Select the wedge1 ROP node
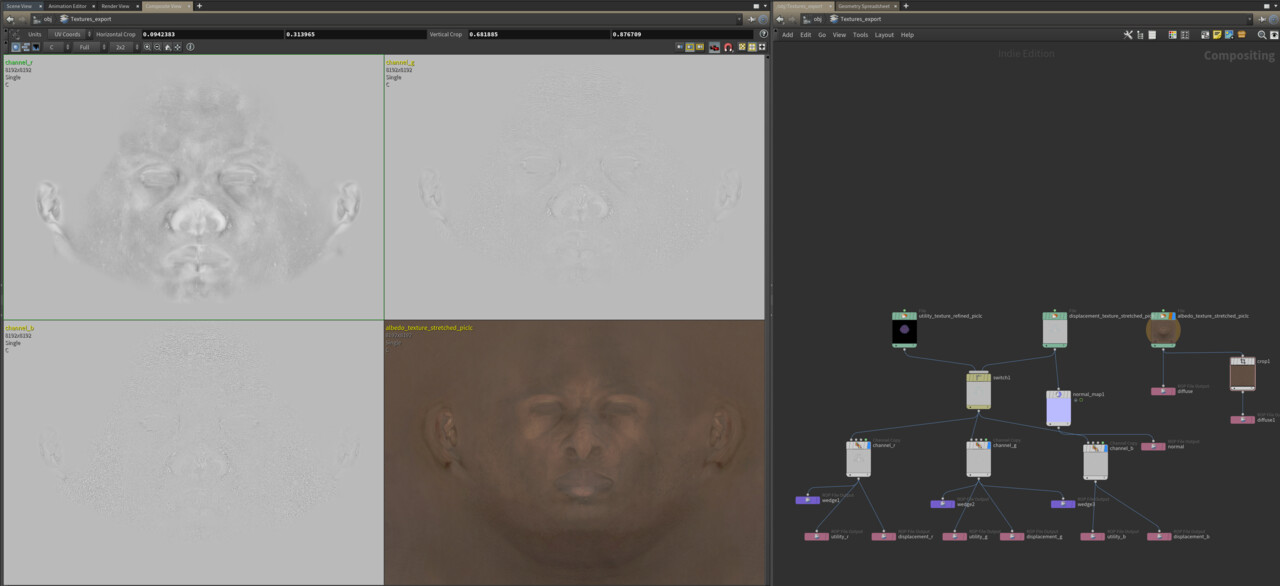 tap(808, 500)
